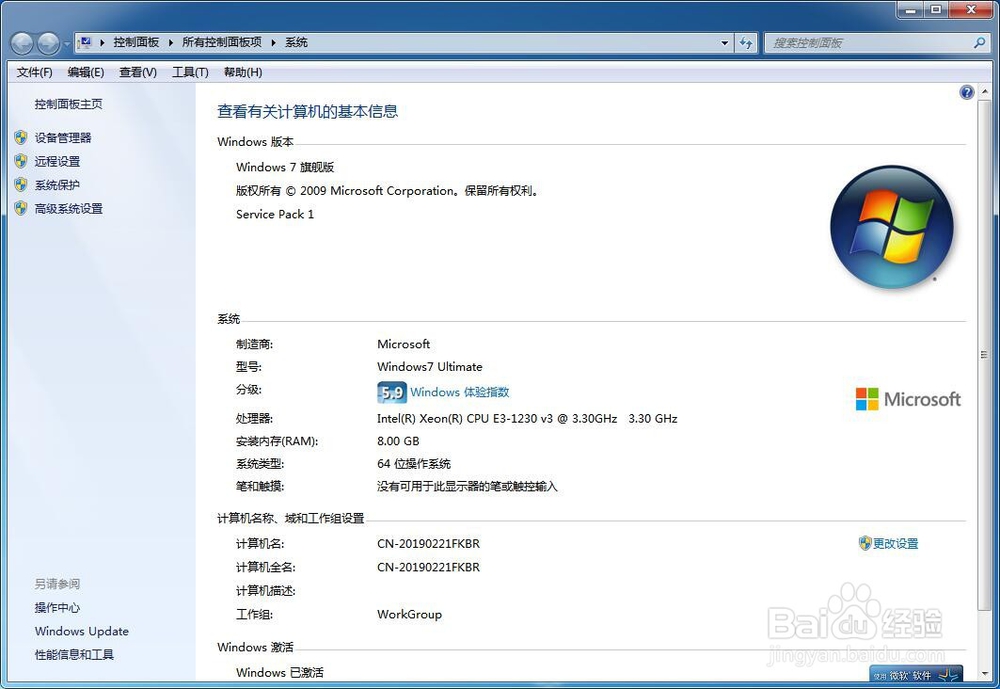Open the 工具(T) menu
Viewport: 1000px width, 689px height.
coord(190,72)
